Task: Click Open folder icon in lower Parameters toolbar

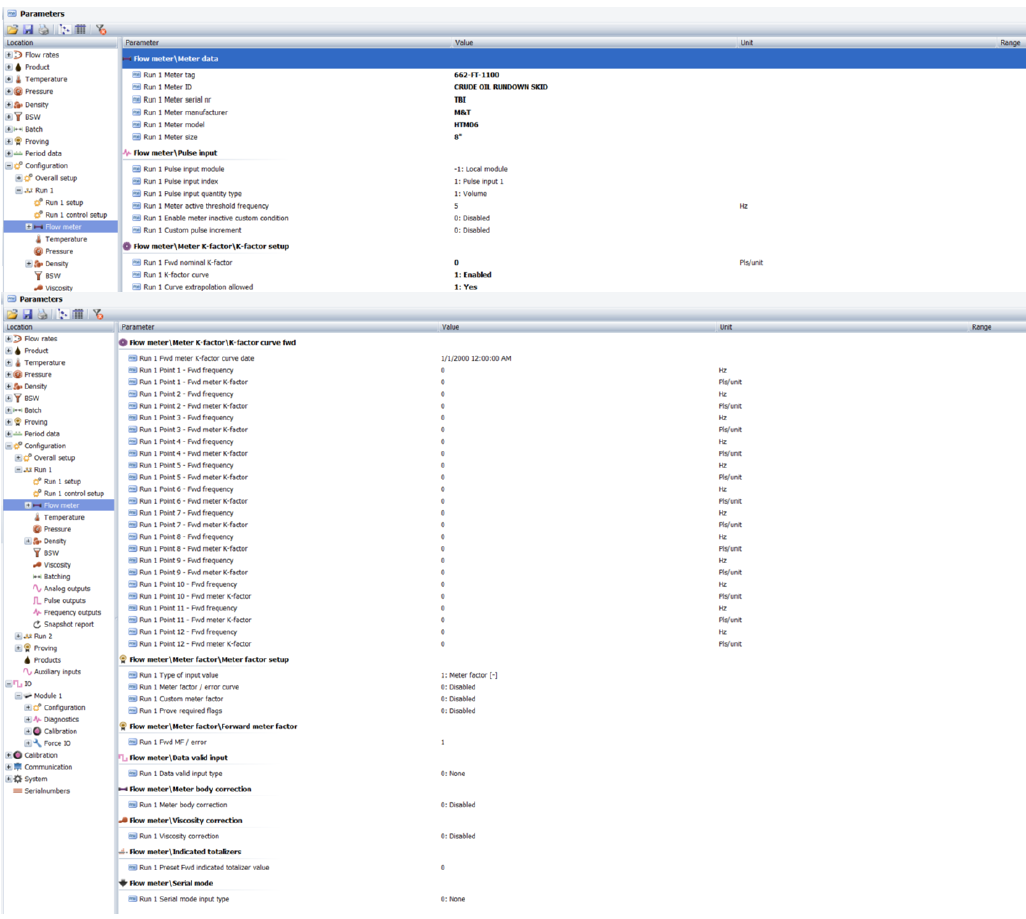Action: pos(12,314)
